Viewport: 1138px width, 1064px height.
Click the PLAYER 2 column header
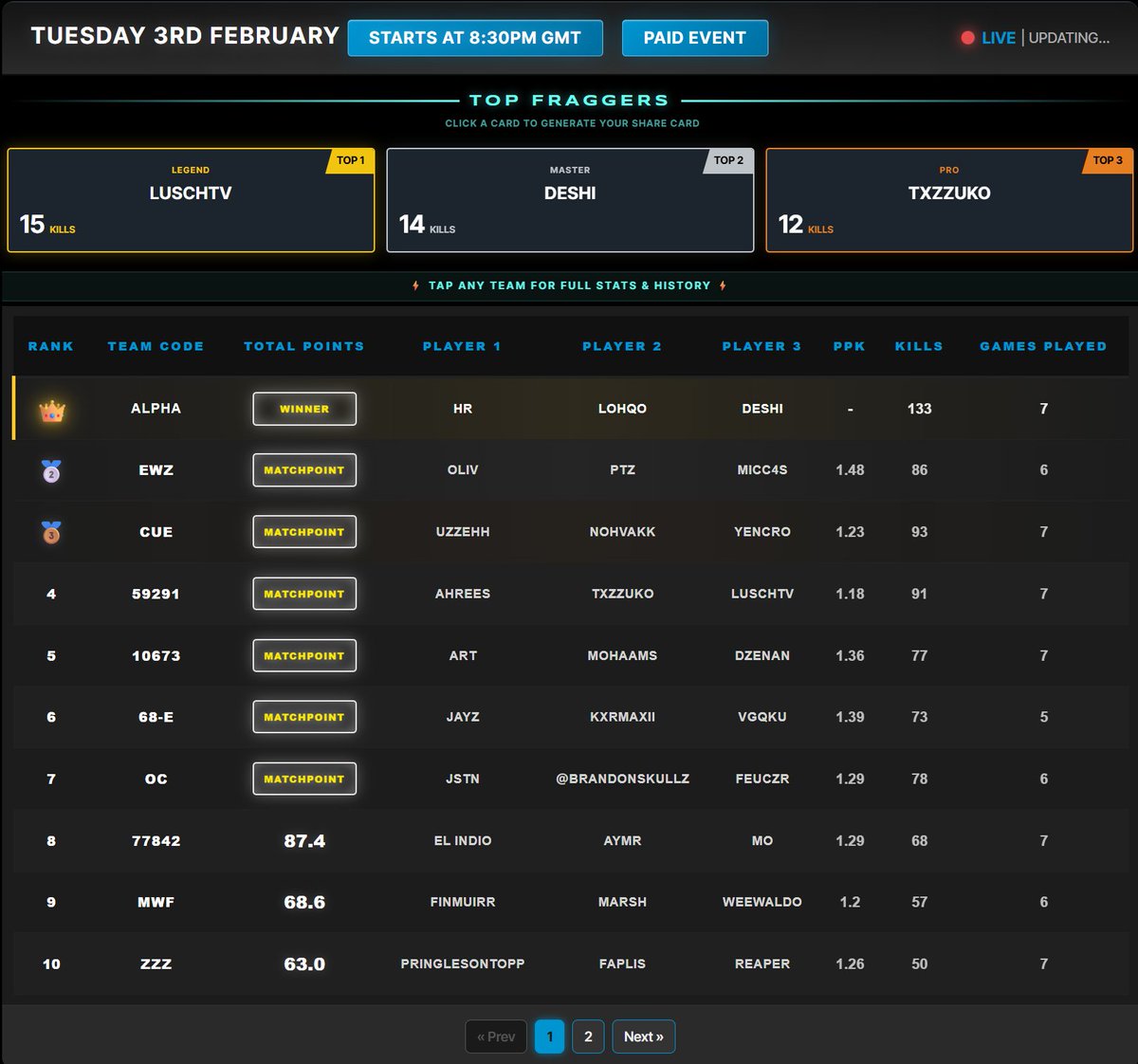622,346
